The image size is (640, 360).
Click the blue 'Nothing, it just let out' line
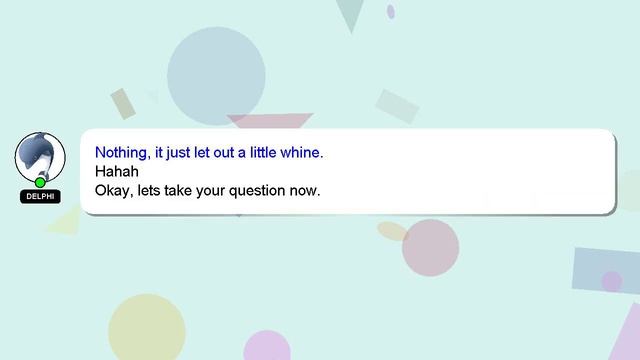pyautogui.click(x=209, y=152)
